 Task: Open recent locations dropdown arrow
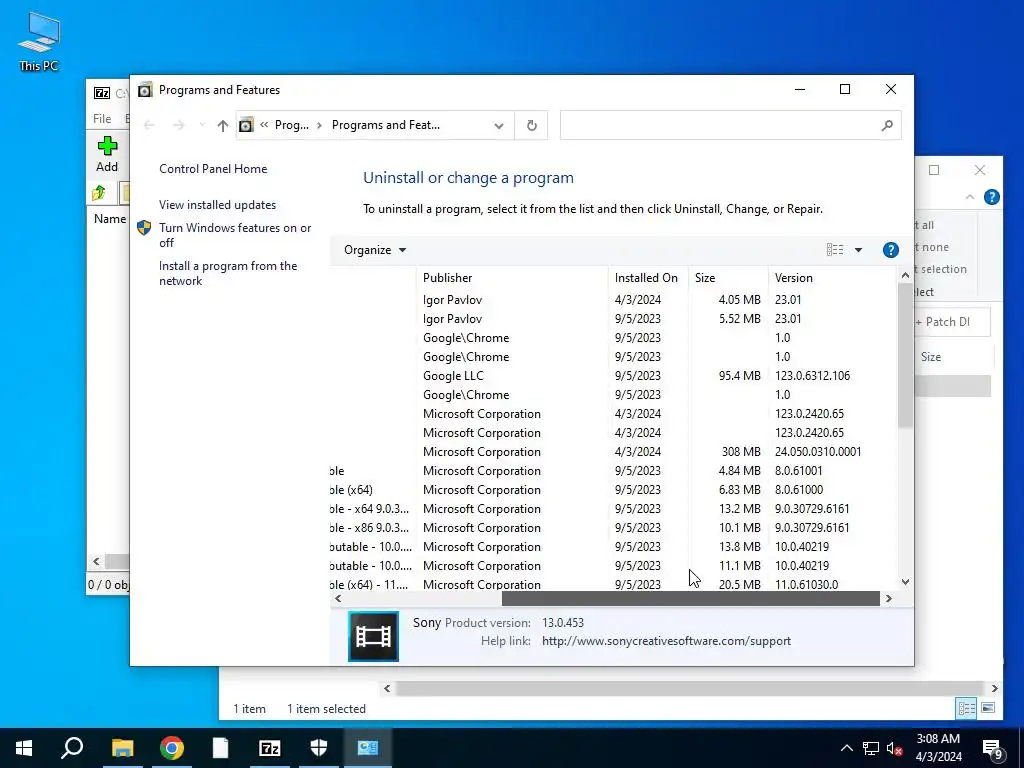pos(202,125)
